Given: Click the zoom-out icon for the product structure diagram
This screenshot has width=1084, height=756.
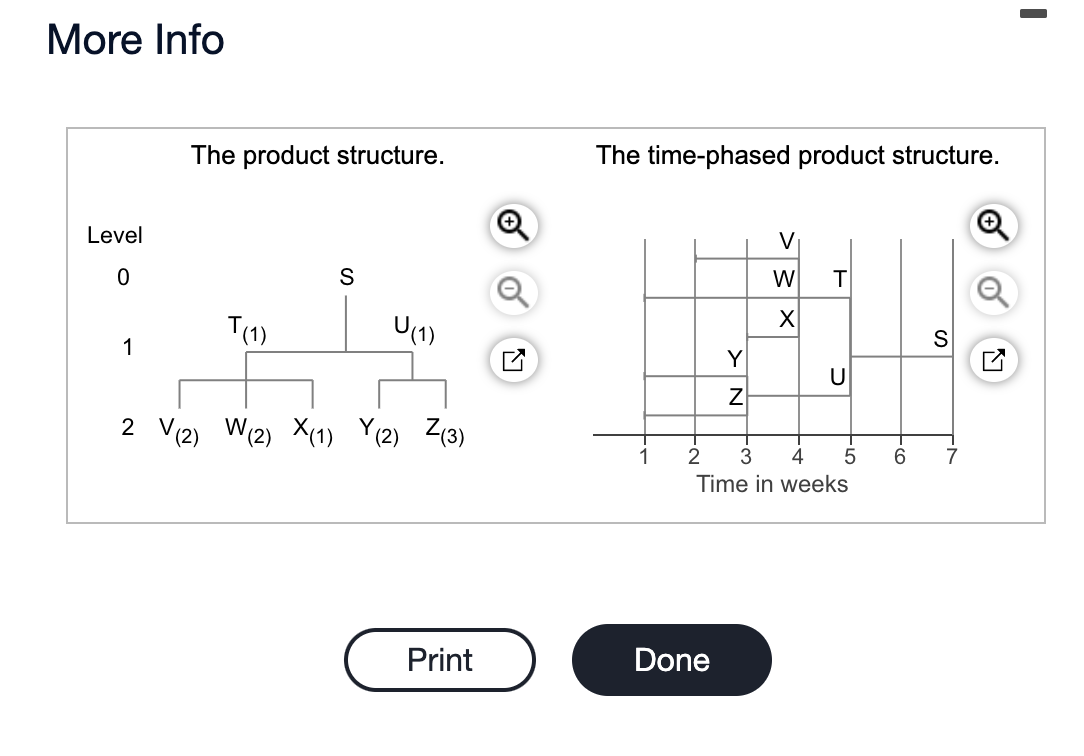Looking at the screenshot, I should tap(513, 293).
